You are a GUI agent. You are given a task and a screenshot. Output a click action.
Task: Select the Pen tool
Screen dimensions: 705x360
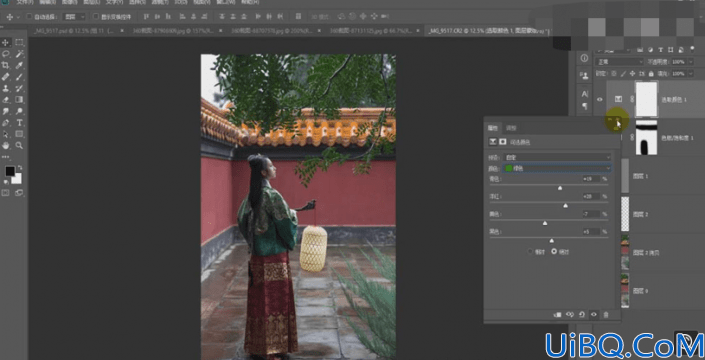[6, 123]
